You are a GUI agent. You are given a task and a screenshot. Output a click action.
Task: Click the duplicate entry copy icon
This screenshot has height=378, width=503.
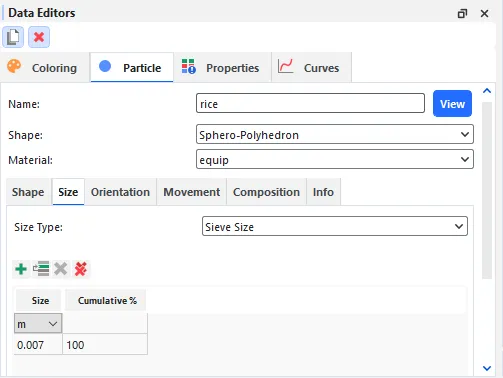pos(13,37)
